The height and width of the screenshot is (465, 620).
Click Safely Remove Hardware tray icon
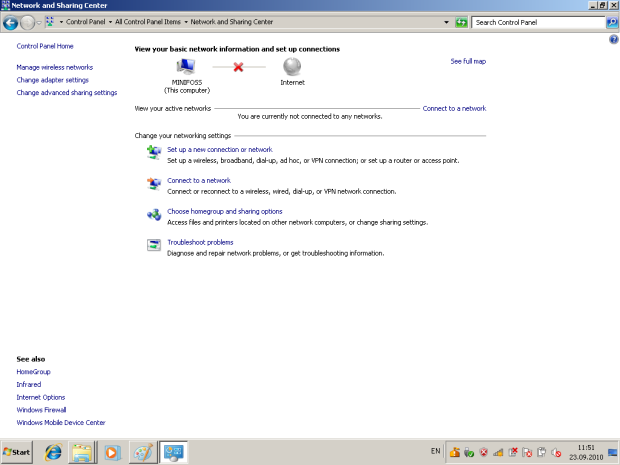coord(469,452)
